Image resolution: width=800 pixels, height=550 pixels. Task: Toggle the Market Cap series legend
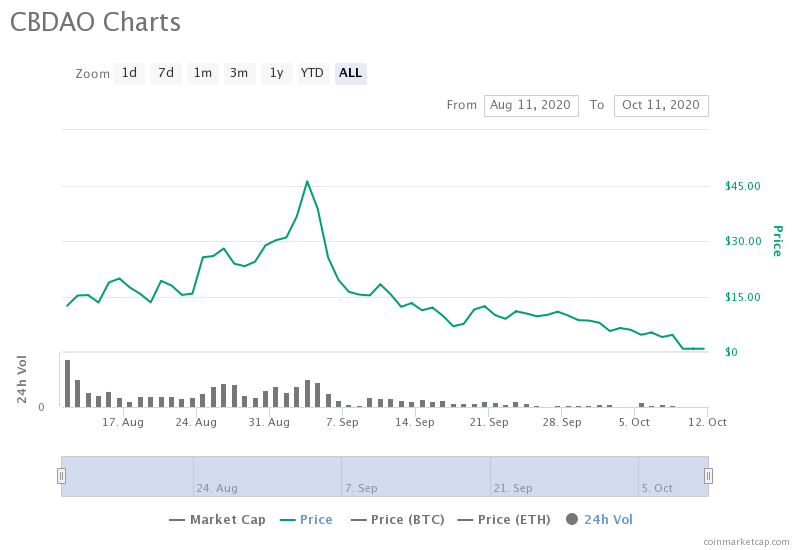coord(217,519)
